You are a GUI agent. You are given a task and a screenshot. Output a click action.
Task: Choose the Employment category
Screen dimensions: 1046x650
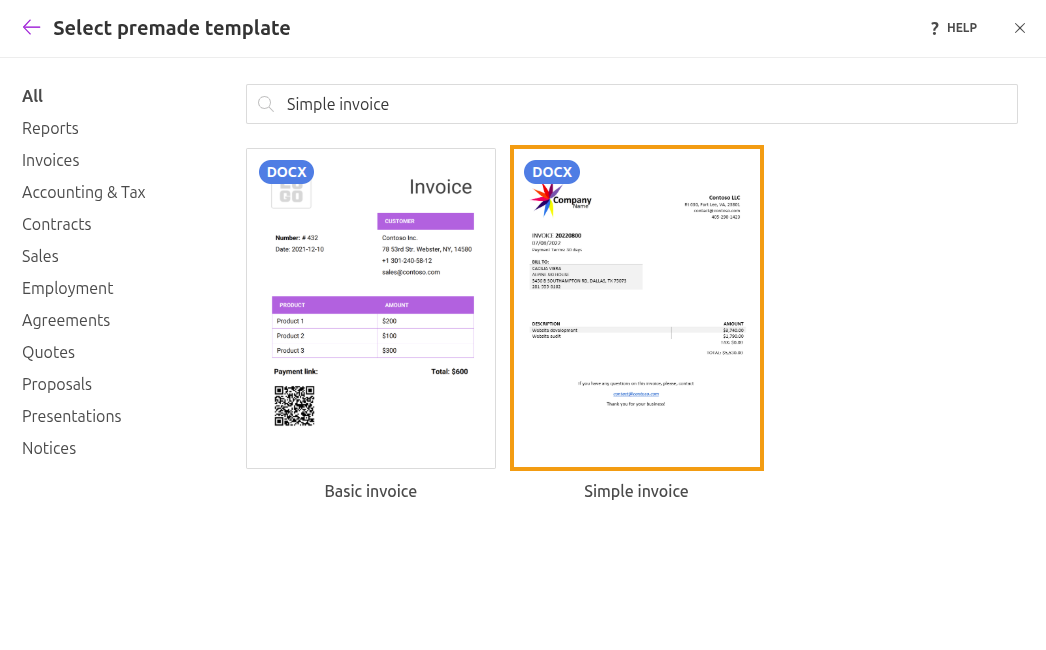pyautogui.click(x=68, y=288)
